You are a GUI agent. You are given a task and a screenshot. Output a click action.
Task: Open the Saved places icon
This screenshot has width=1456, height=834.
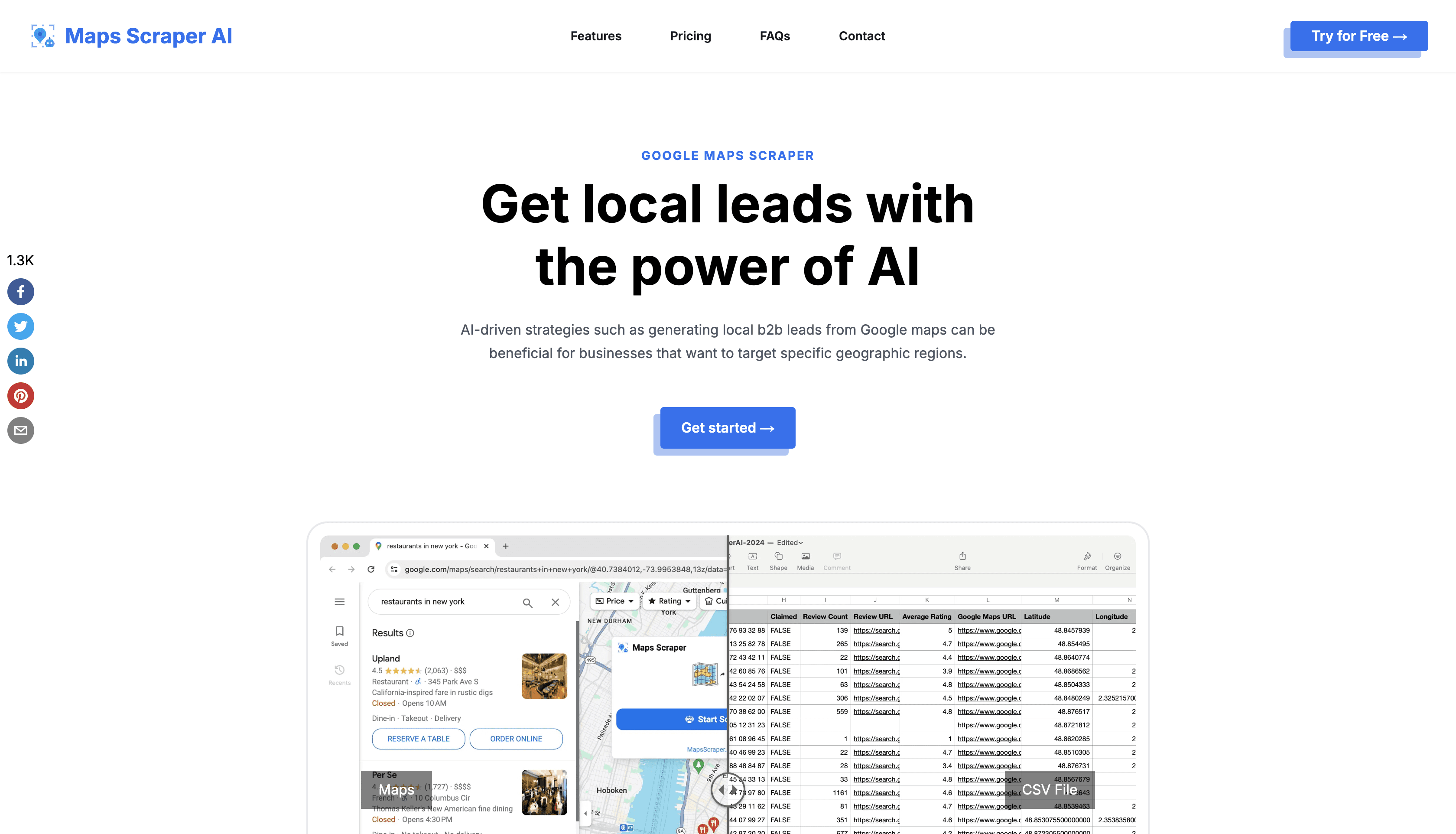coord(340,636)
